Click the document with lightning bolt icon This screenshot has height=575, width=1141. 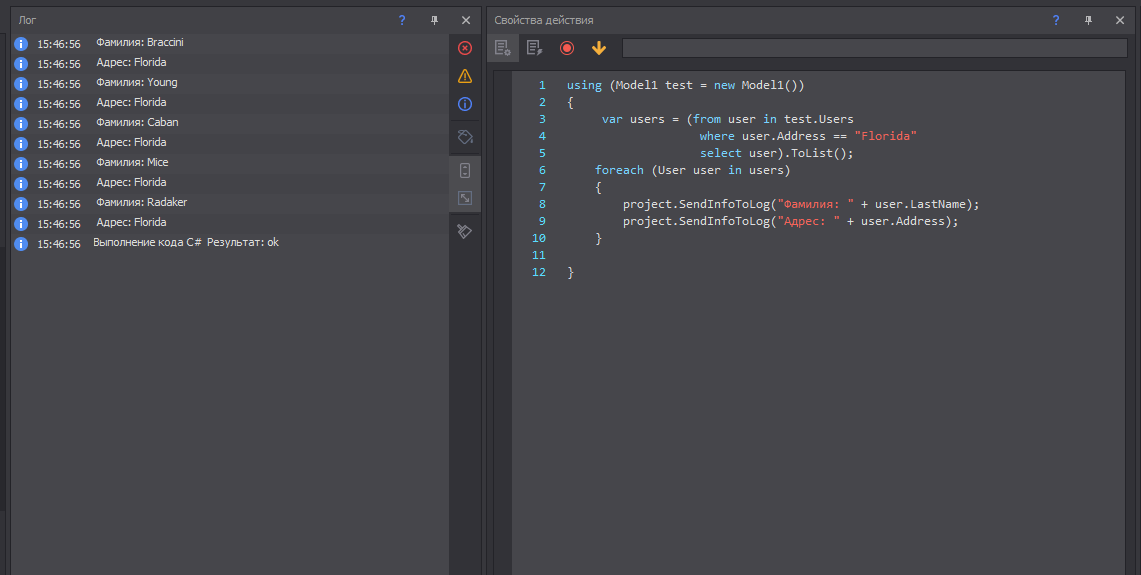(535, 48)
